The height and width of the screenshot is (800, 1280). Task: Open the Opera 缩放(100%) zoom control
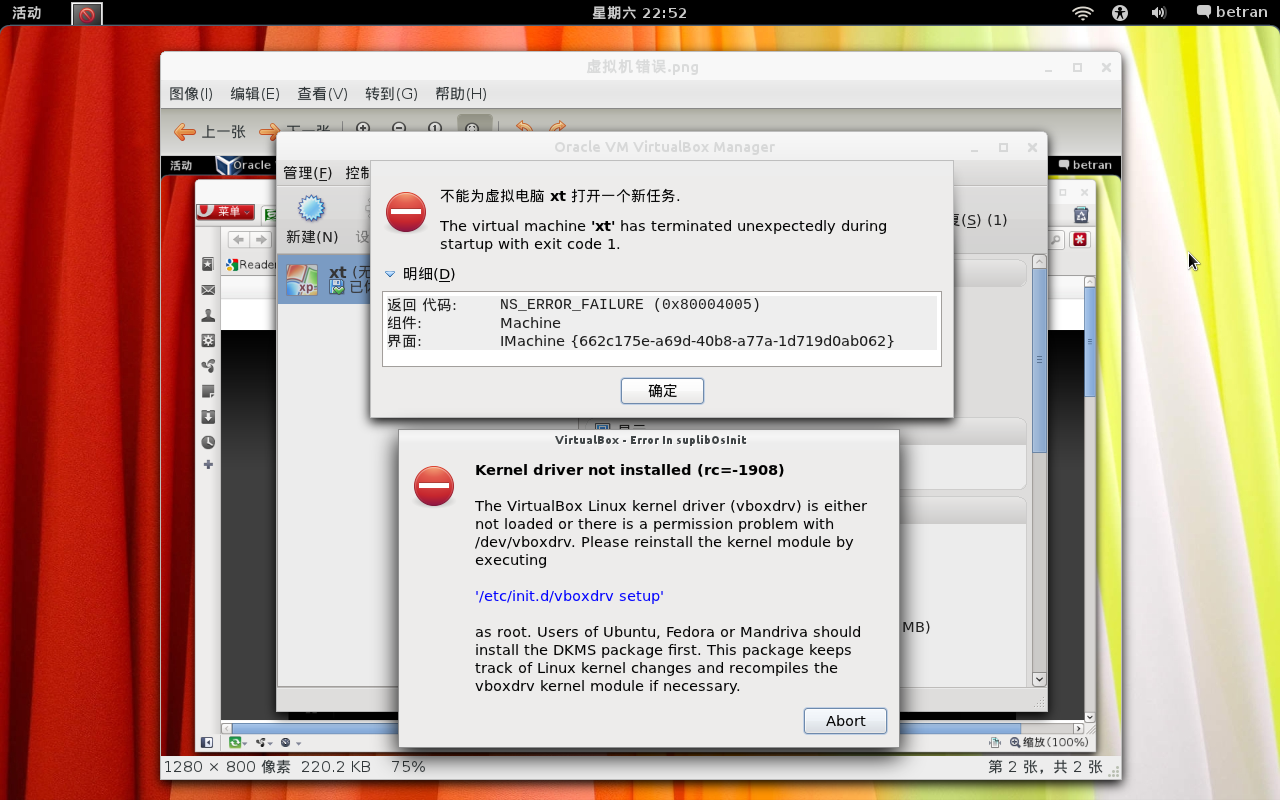pos(1049,742)
